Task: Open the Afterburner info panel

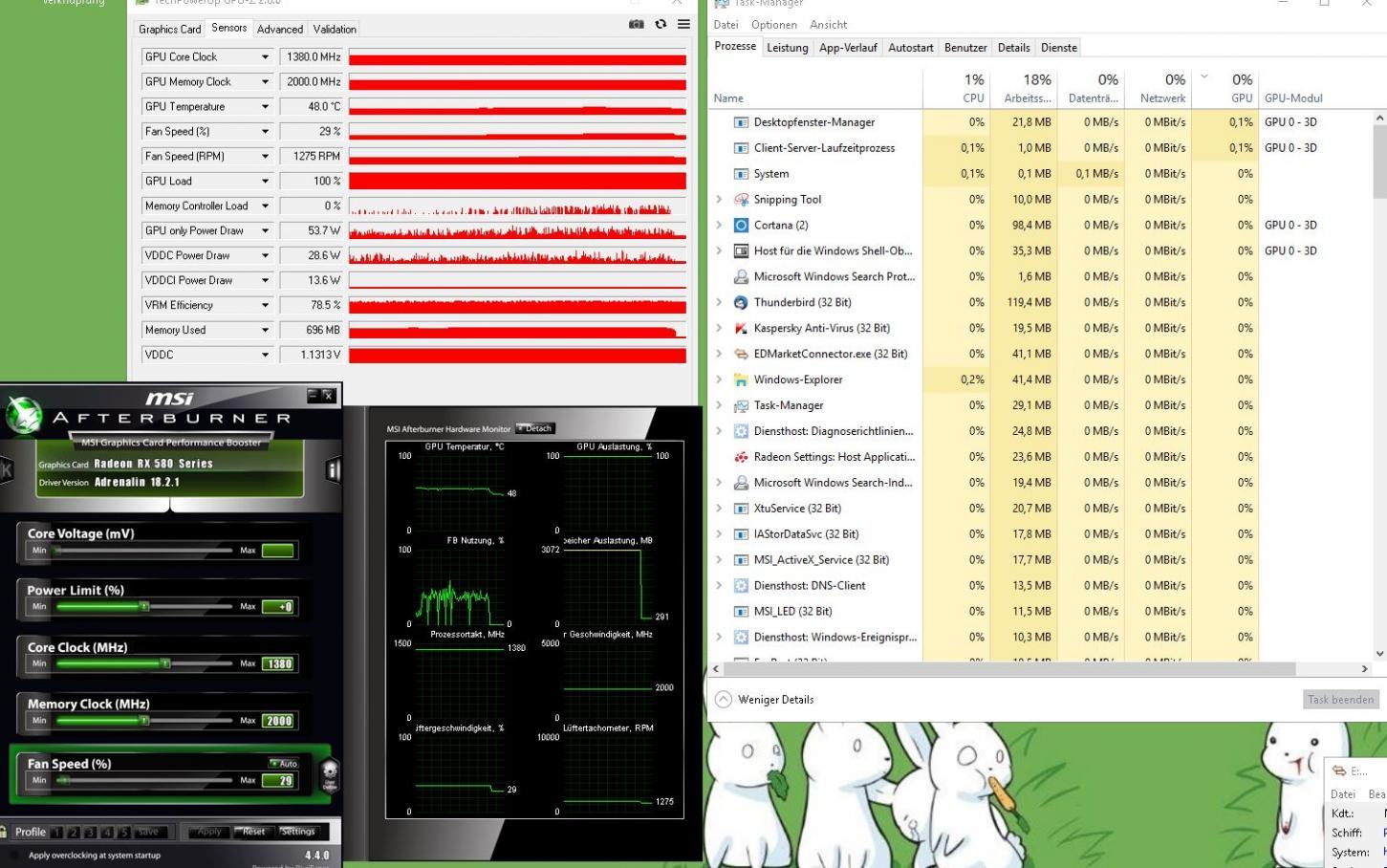Action: [333, 469]
